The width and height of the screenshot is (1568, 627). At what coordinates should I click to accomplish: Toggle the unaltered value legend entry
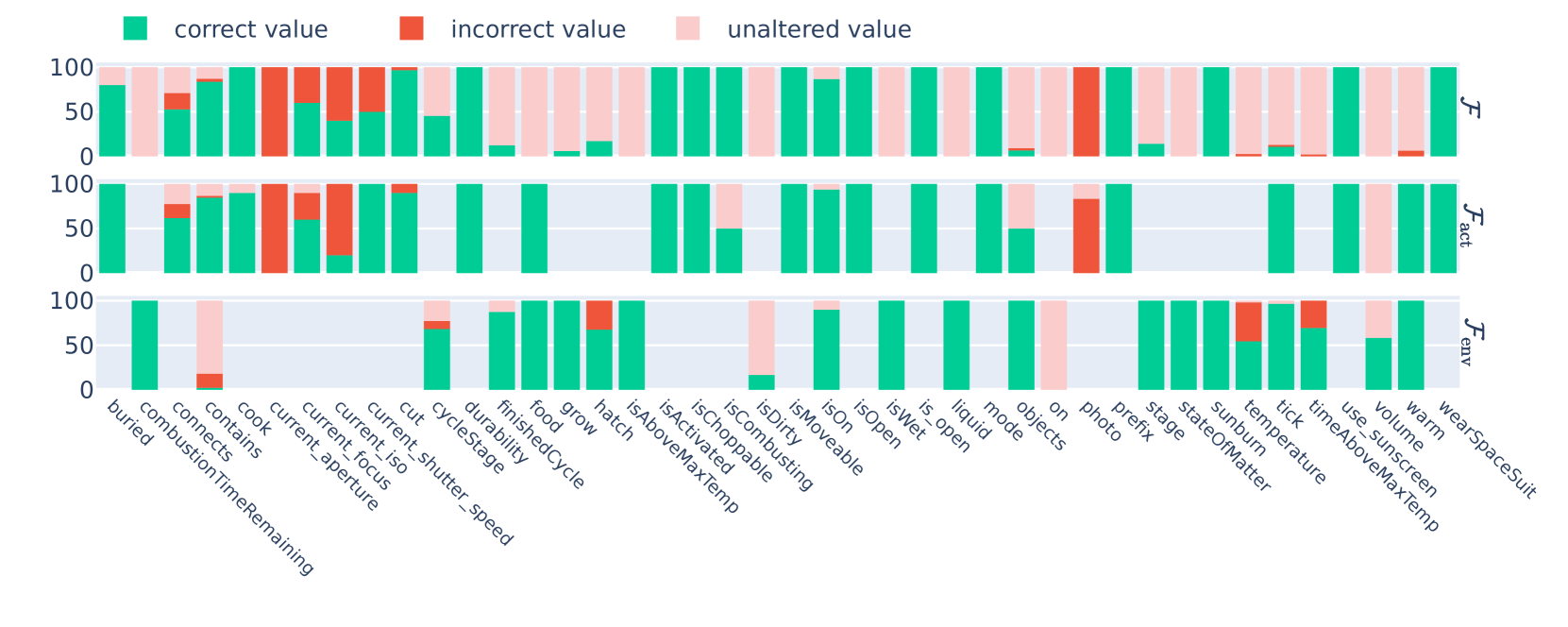pyautogui.click(x=818, y=29)
